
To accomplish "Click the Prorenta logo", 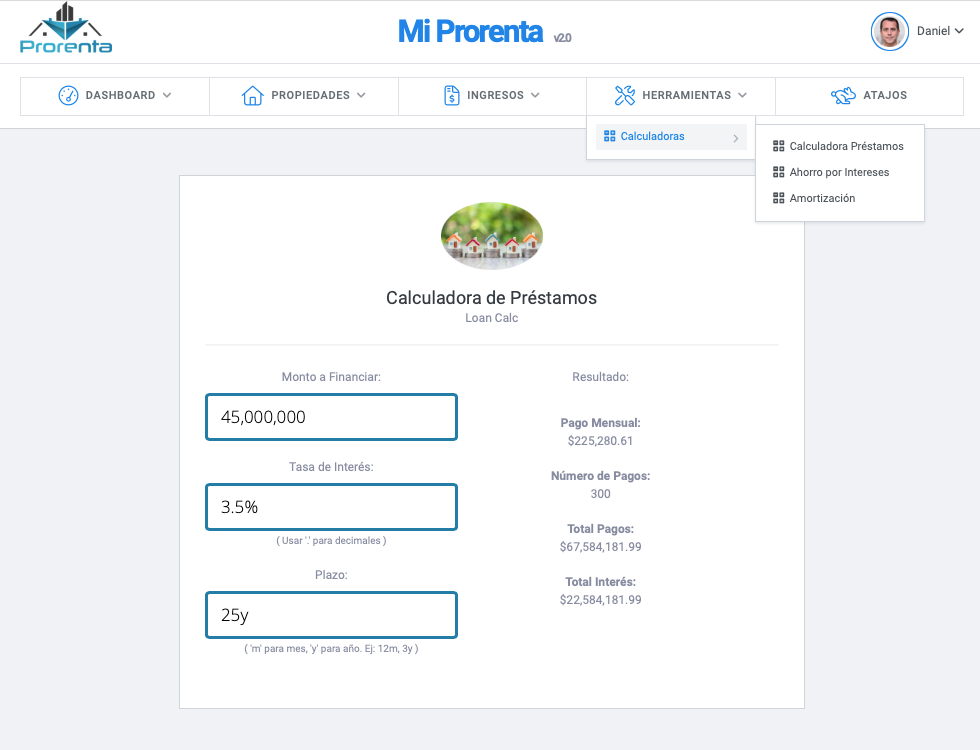I will pyautogui.click(x=66, y=28).
